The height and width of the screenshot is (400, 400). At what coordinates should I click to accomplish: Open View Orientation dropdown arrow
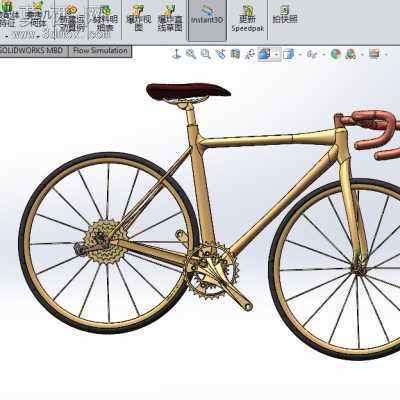coord(277,54)
